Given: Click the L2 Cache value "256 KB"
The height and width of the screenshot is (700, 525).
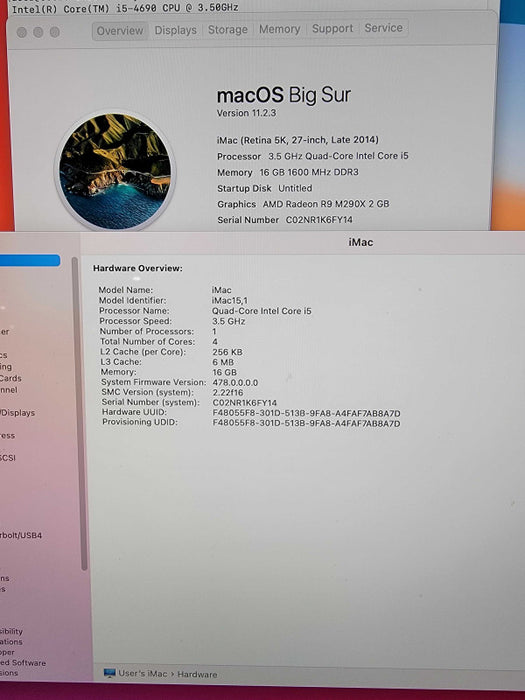Looking at the screenshot, I should click(x=227, y=352).
